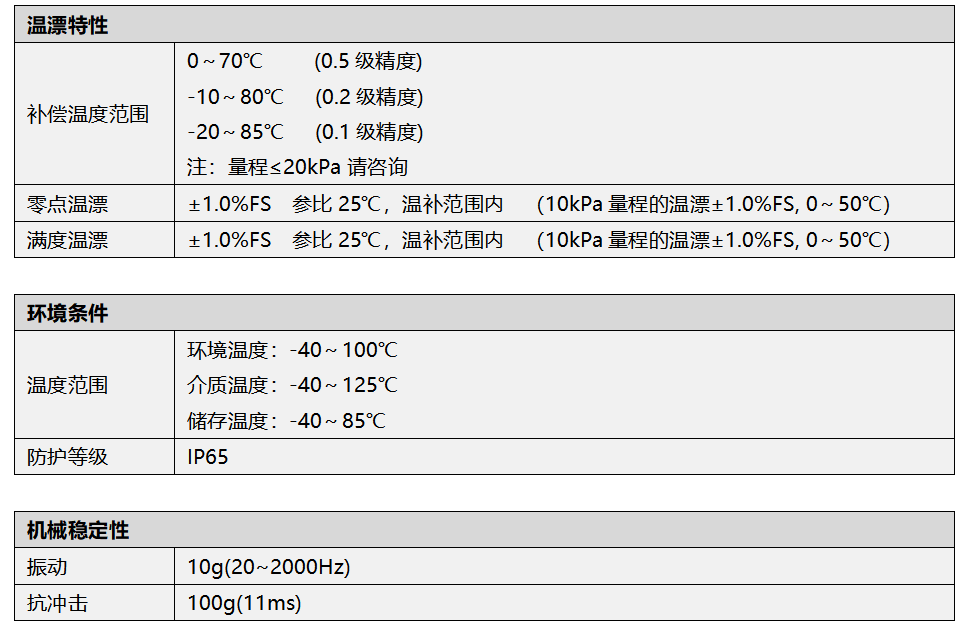970x630 pixels.
Task: Click the 环境条件 section header
Action: point(67,313)
